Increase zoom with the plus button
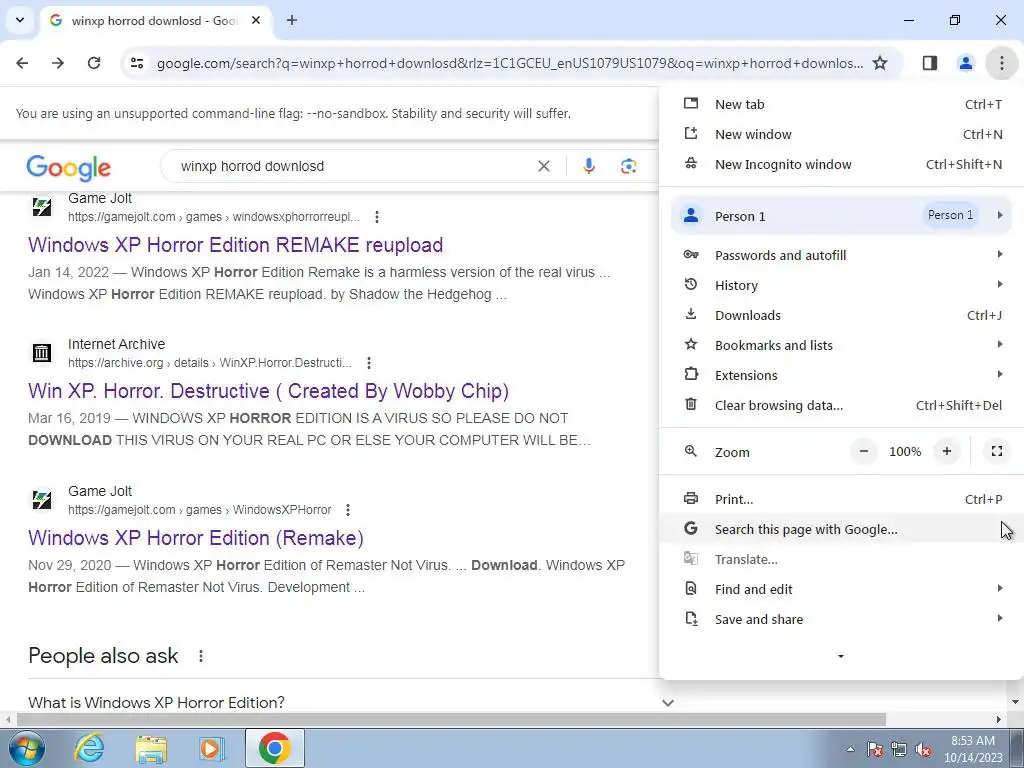 pos(946,451)
